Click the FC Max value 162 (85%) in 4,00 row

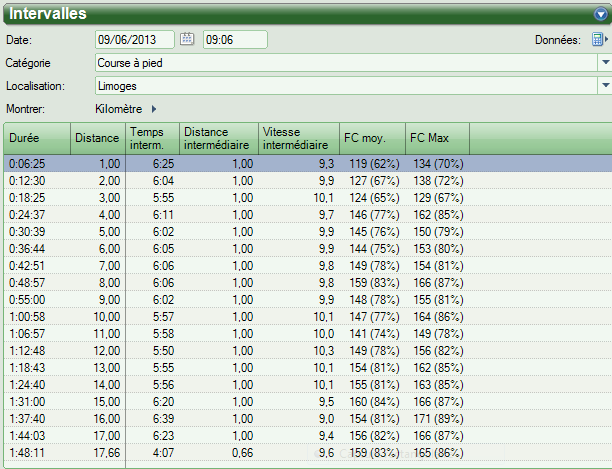438,215
